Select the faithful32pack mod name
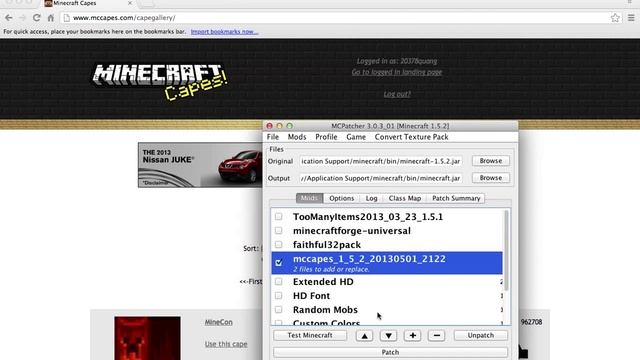Screen dimensions: 640x360 (327, 244)
